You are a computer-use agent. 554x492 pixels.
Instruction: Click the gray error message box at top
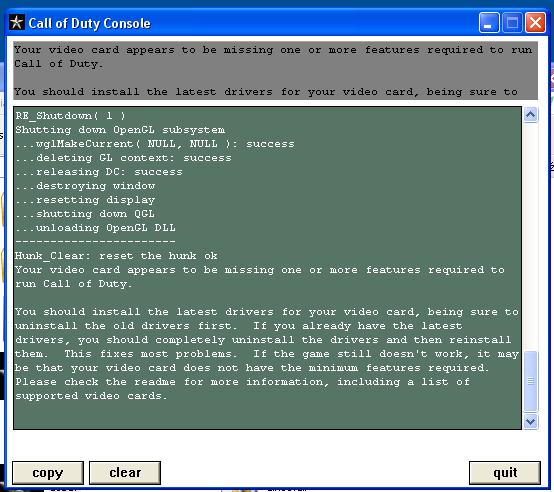point(276,71)
